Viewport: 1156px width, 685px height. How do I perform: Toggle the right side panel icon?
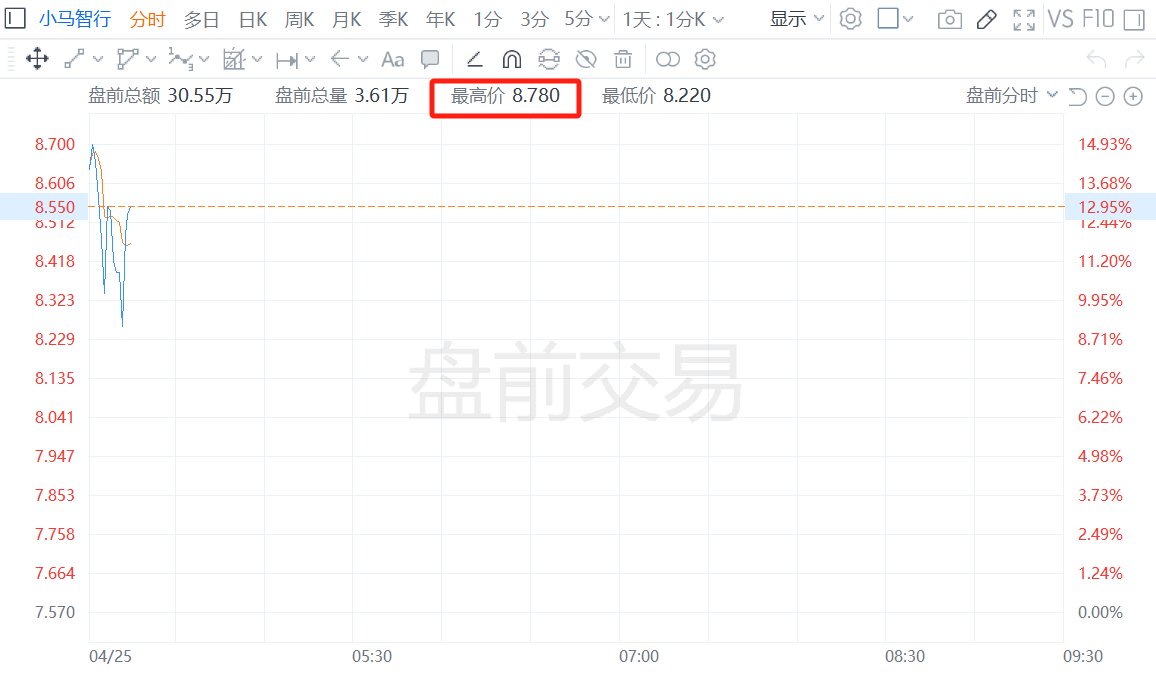pos(1134,20)
